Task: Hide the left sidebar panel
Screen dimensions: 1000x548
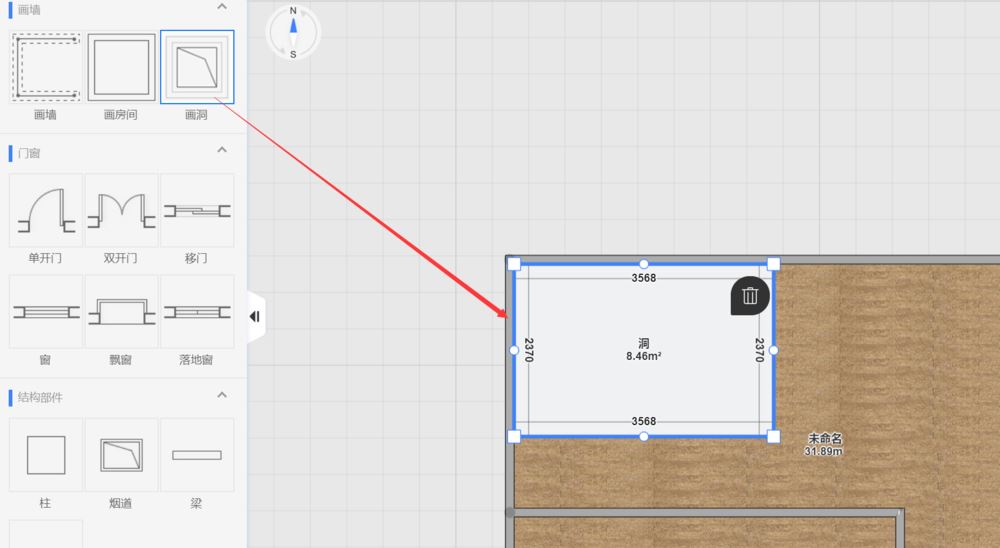Action: point(255,317)
